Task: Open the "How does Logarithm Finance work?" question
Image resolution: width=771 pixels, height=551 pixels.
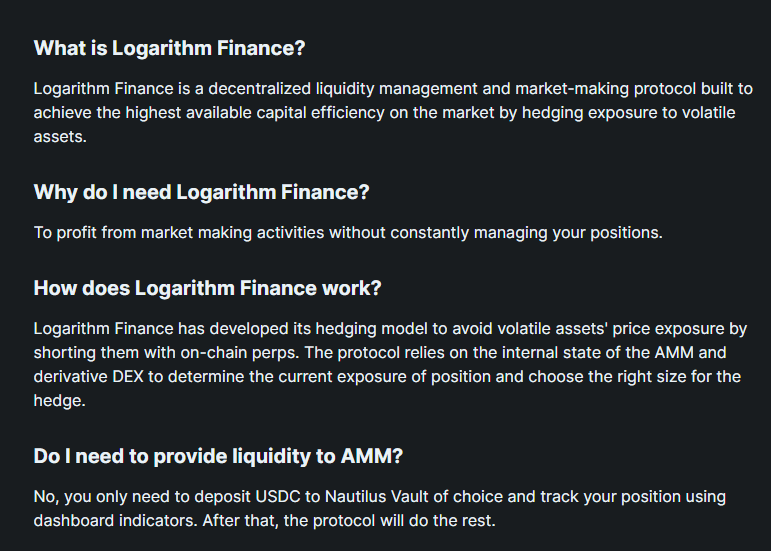Action: coord(207,288)
